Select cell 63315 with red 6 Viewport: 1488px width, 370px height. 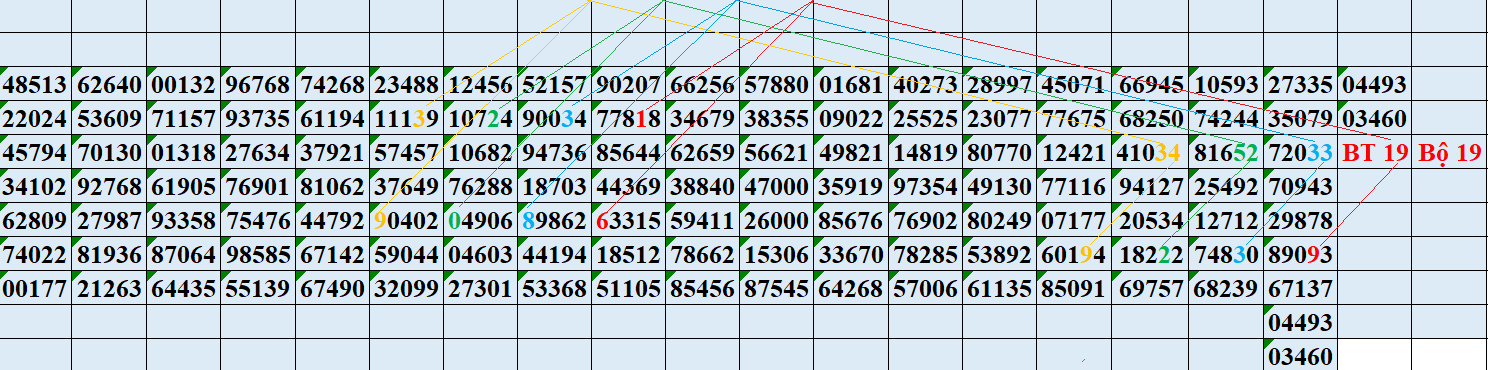628,221
